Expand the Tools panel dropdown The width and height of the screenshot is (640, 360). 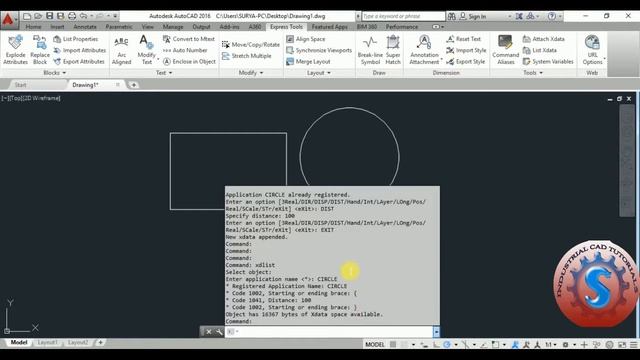(x=533, y=73)
